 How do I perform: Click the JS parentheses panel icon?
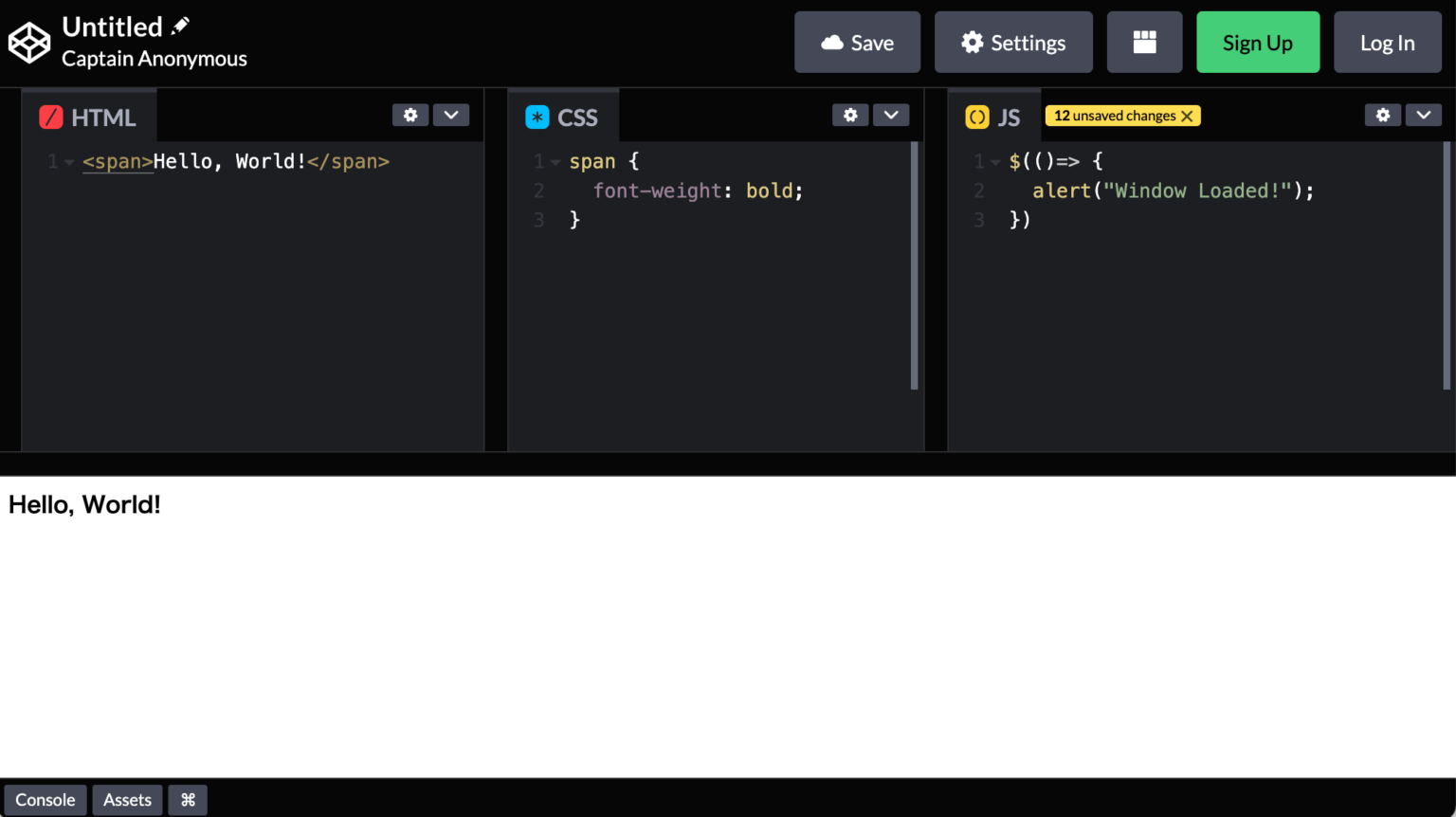coord(977,116)
